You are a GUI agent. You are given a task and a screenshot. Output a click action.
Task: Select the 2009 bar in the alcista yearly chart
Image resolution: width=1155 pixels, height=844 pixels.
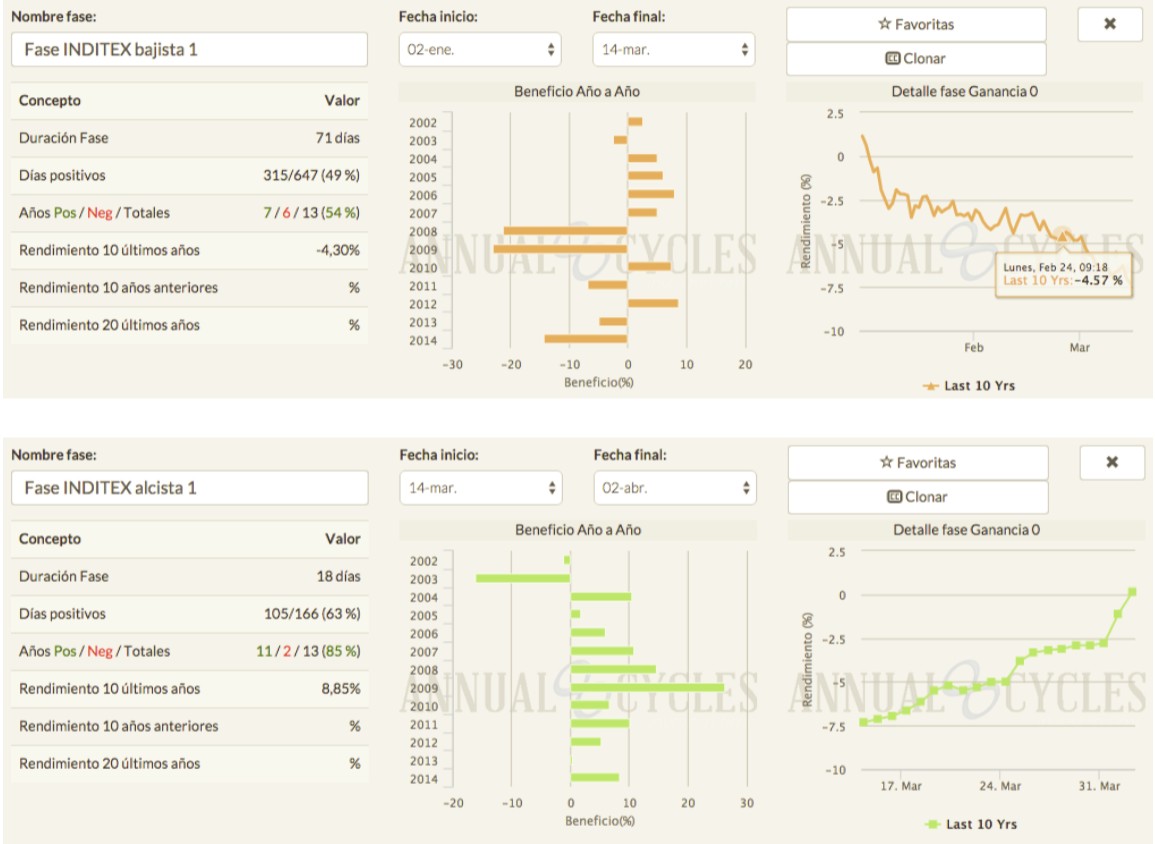[647, 687]
